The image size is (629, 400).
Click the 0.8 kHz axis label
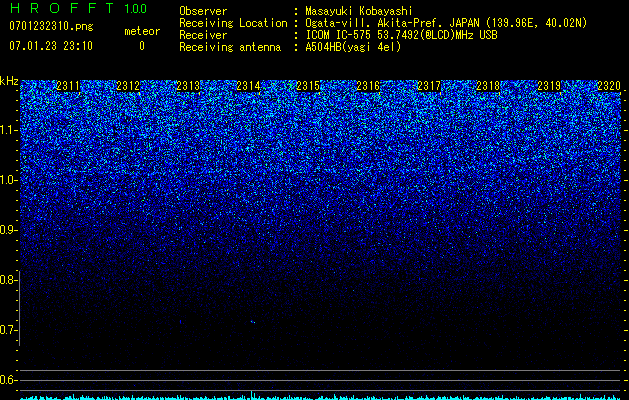click(7, 280)
